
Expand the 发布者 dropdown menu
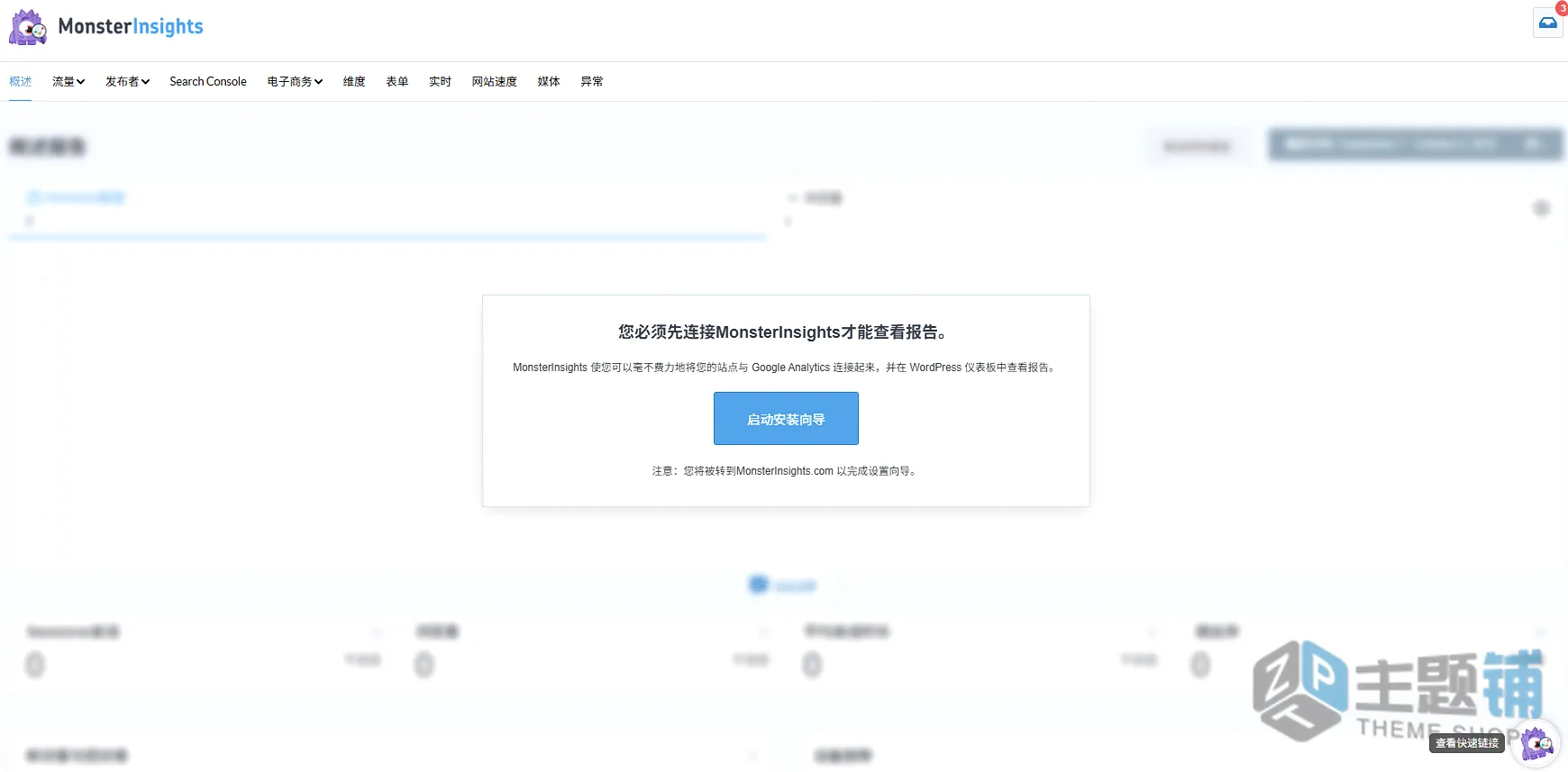pyautogui.click(x=127, y=81)
